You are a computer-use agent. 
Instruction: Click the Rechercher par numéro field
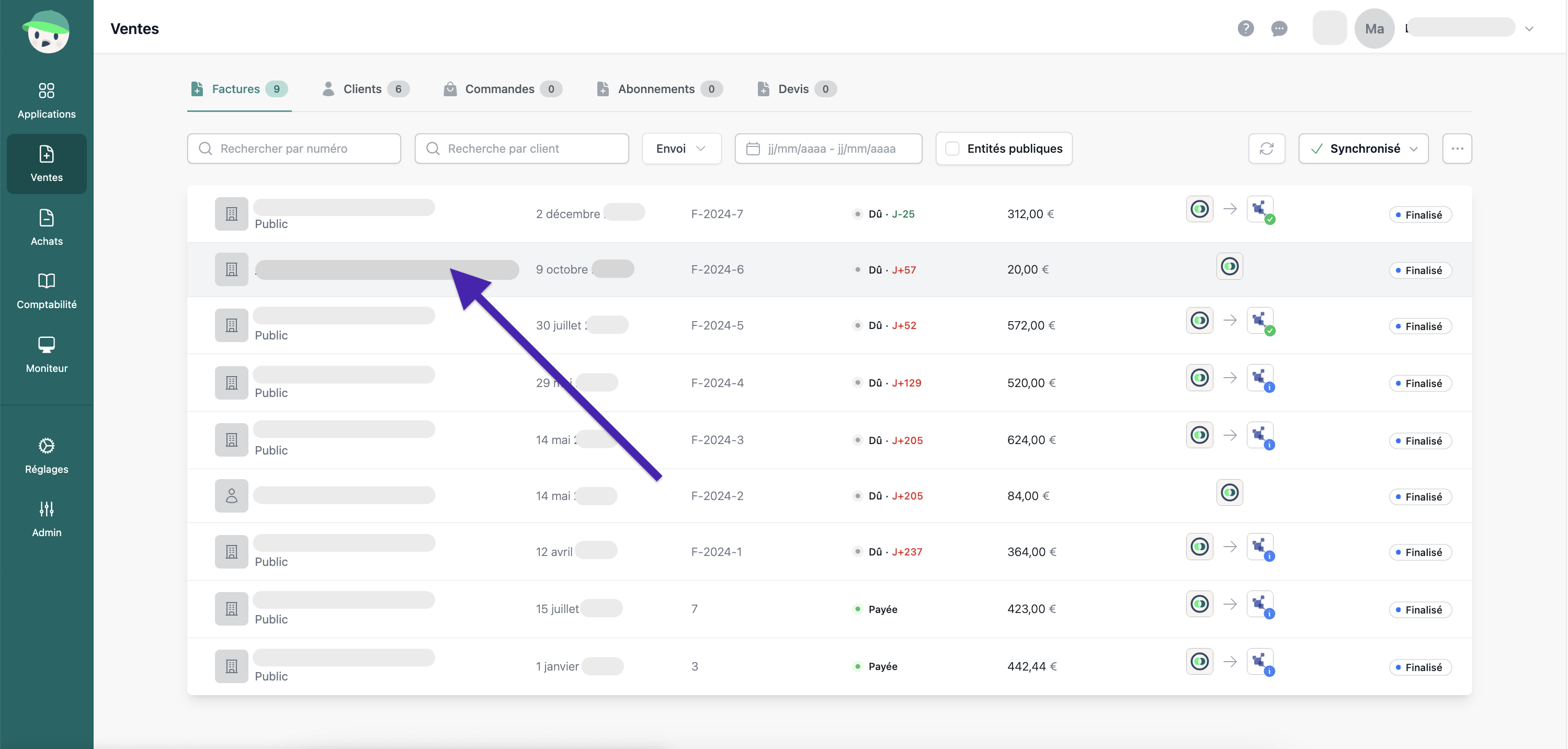(294, 149)
